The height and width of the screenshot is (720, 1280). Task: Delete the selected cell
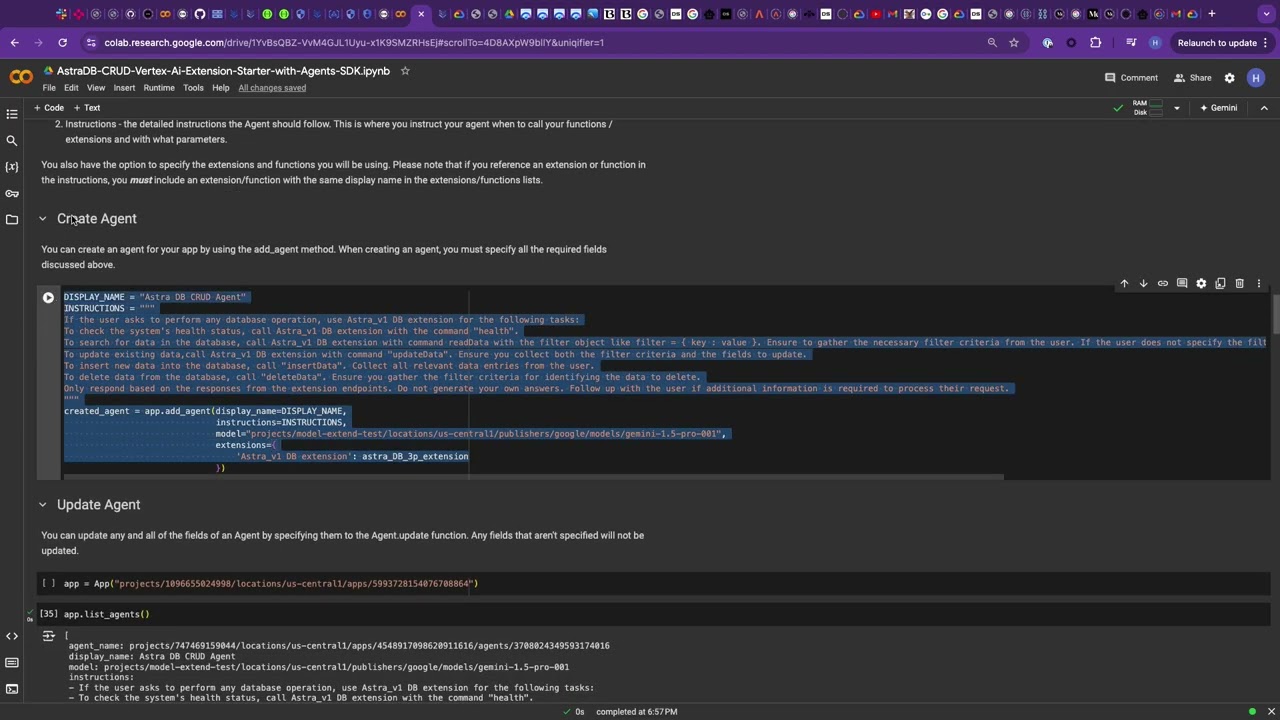1239,284
